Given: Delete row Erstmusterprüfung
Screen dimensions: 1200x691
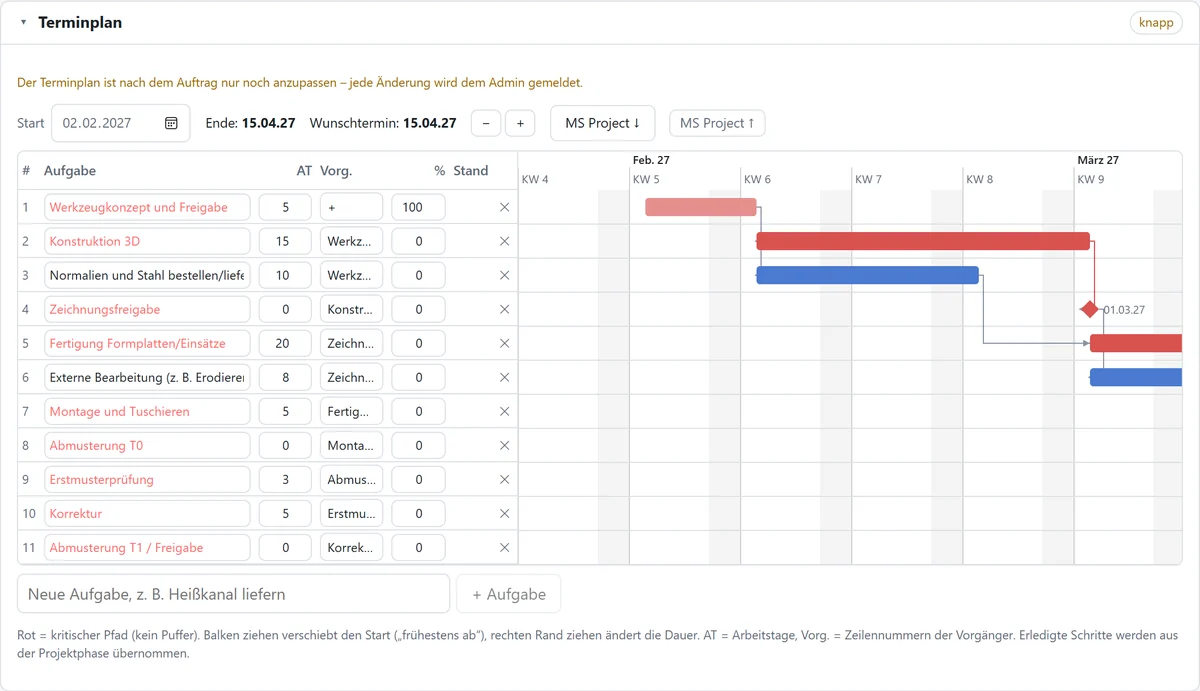Looking at the screenshot, I should (x=504, y=479).
